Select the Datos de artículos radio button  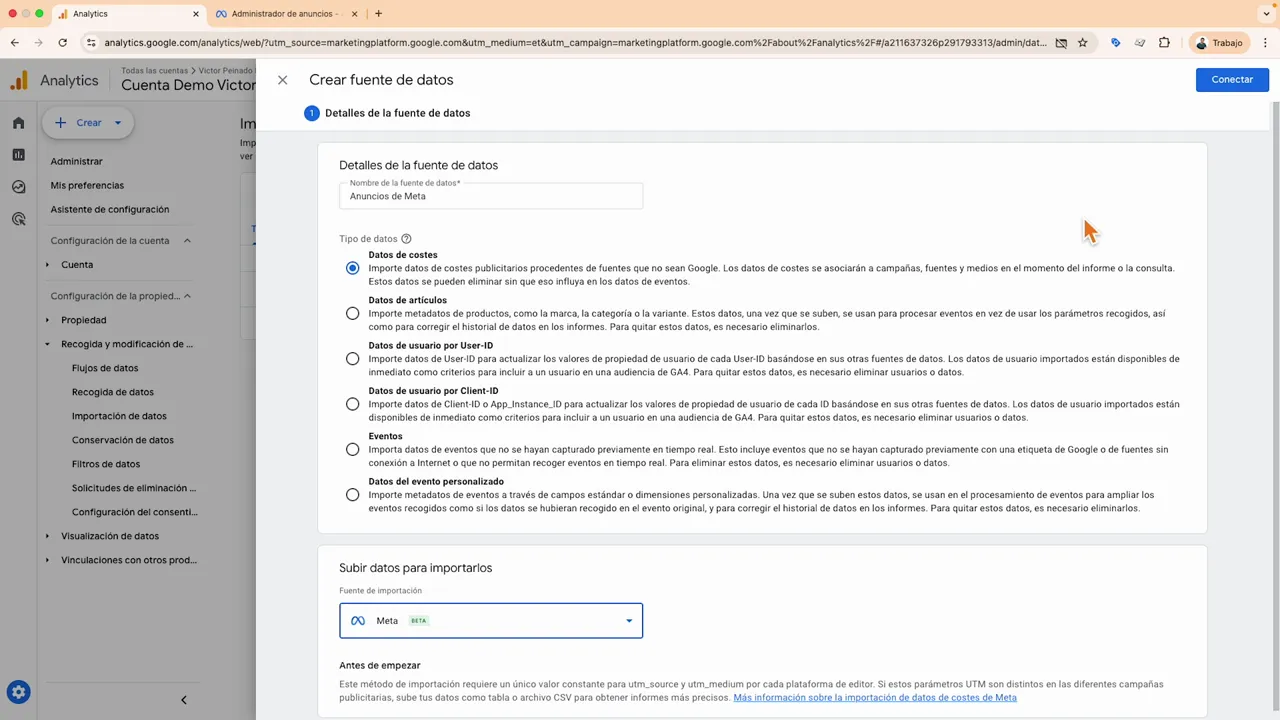(352, 313)
